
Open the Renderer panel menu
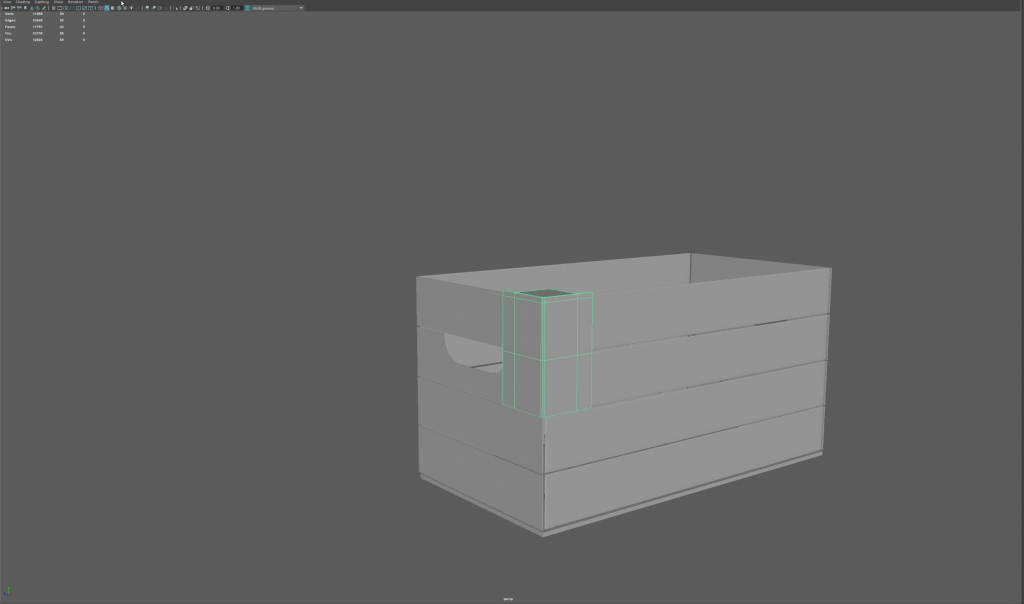pyautogui.click(x=75, y=2)
